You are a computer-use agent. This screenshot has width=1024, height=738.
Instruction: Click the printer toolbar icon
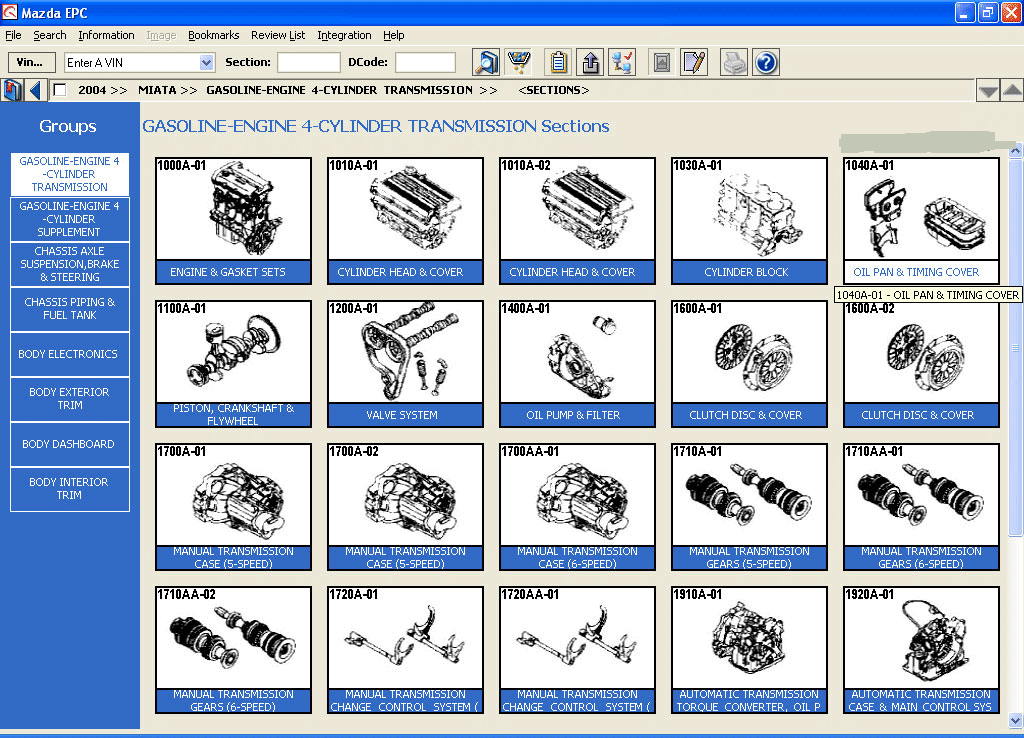[733, 63]
